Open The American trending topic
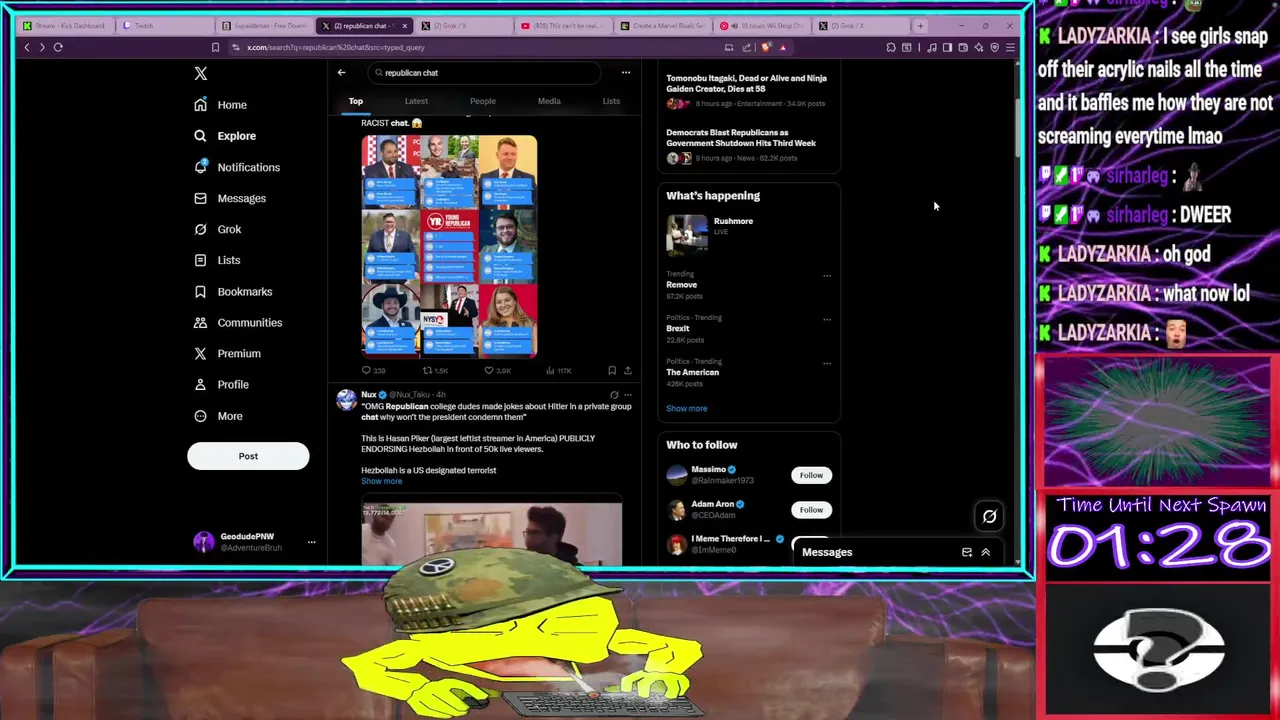 (x=692, y=372)
